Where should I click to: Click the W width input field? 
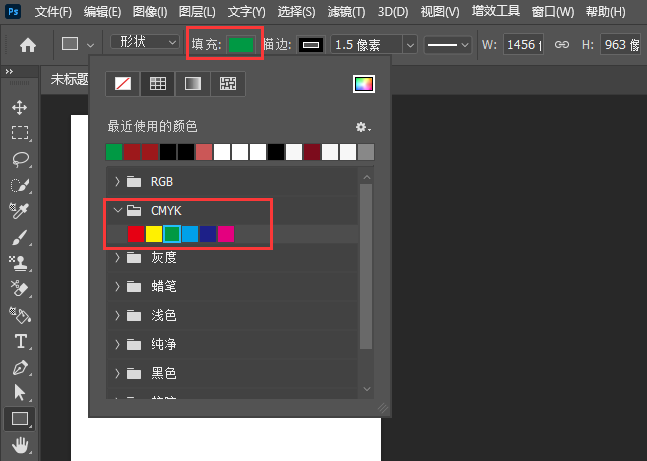click(523, 45)
